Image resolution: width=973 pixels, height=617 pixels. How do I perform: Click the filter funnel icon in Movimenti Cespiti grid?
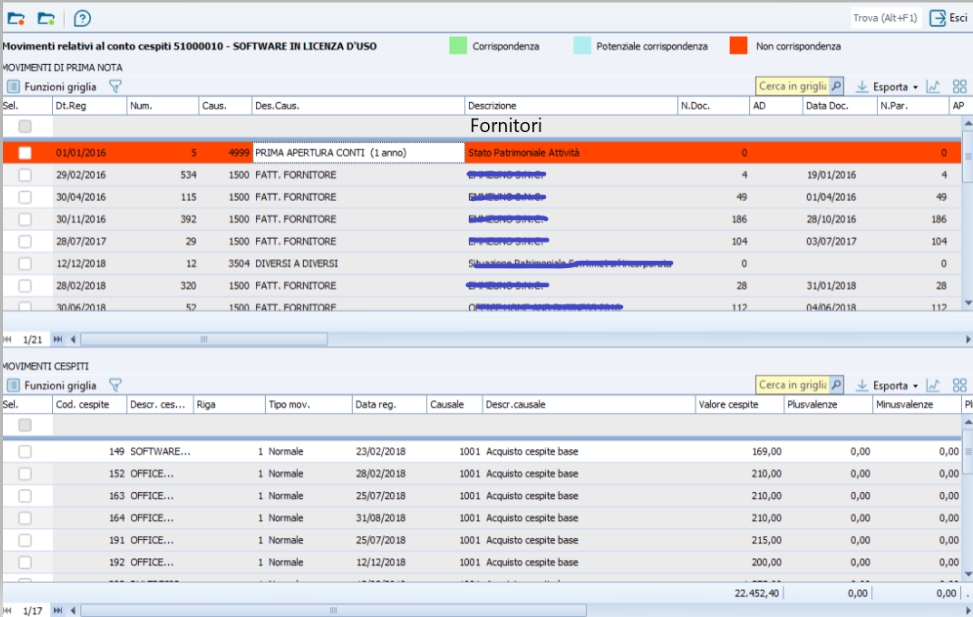click(x=115, y=385)
